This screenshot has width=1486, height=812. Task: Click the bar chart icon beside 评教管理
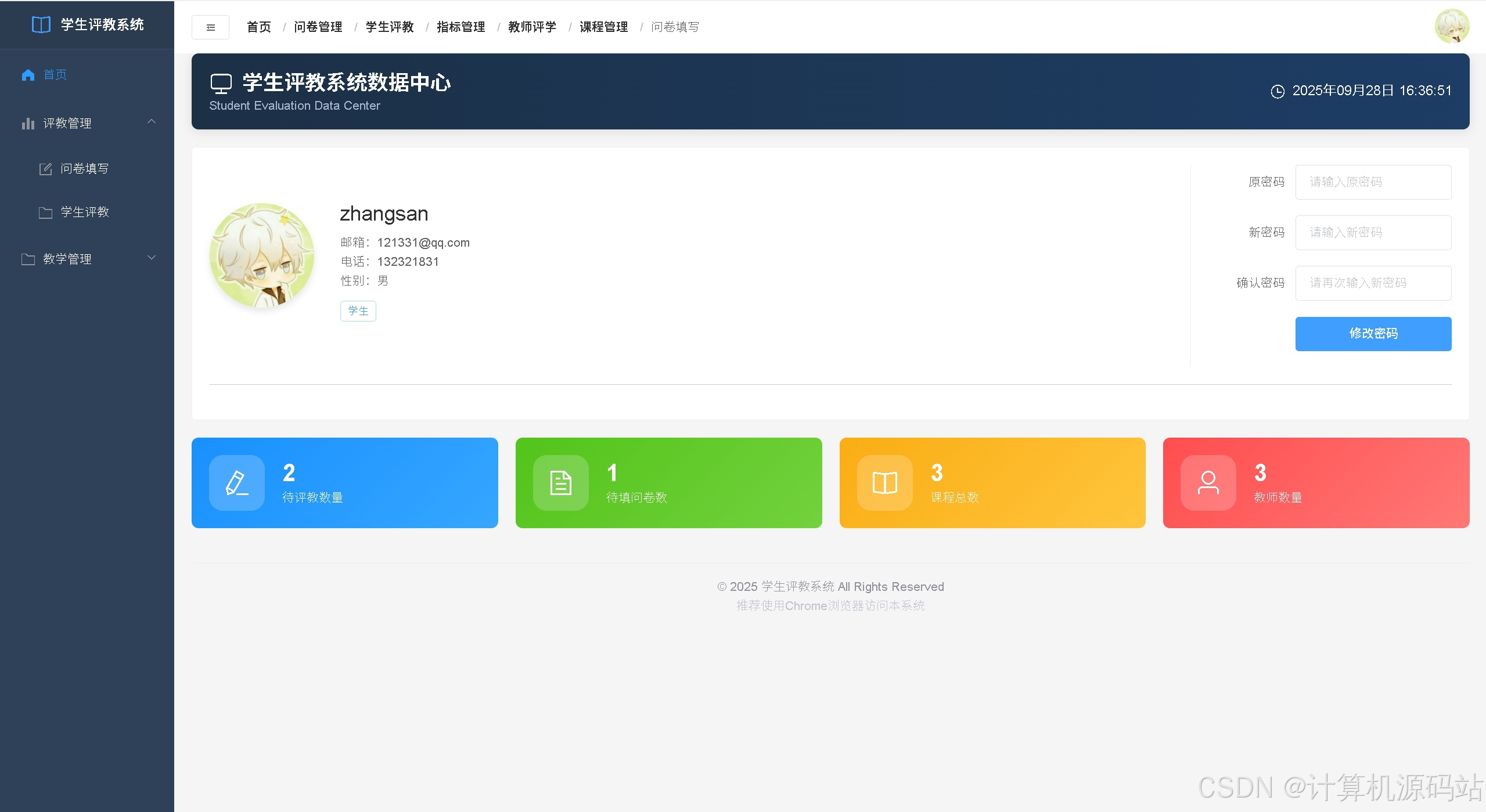(28, 124)
